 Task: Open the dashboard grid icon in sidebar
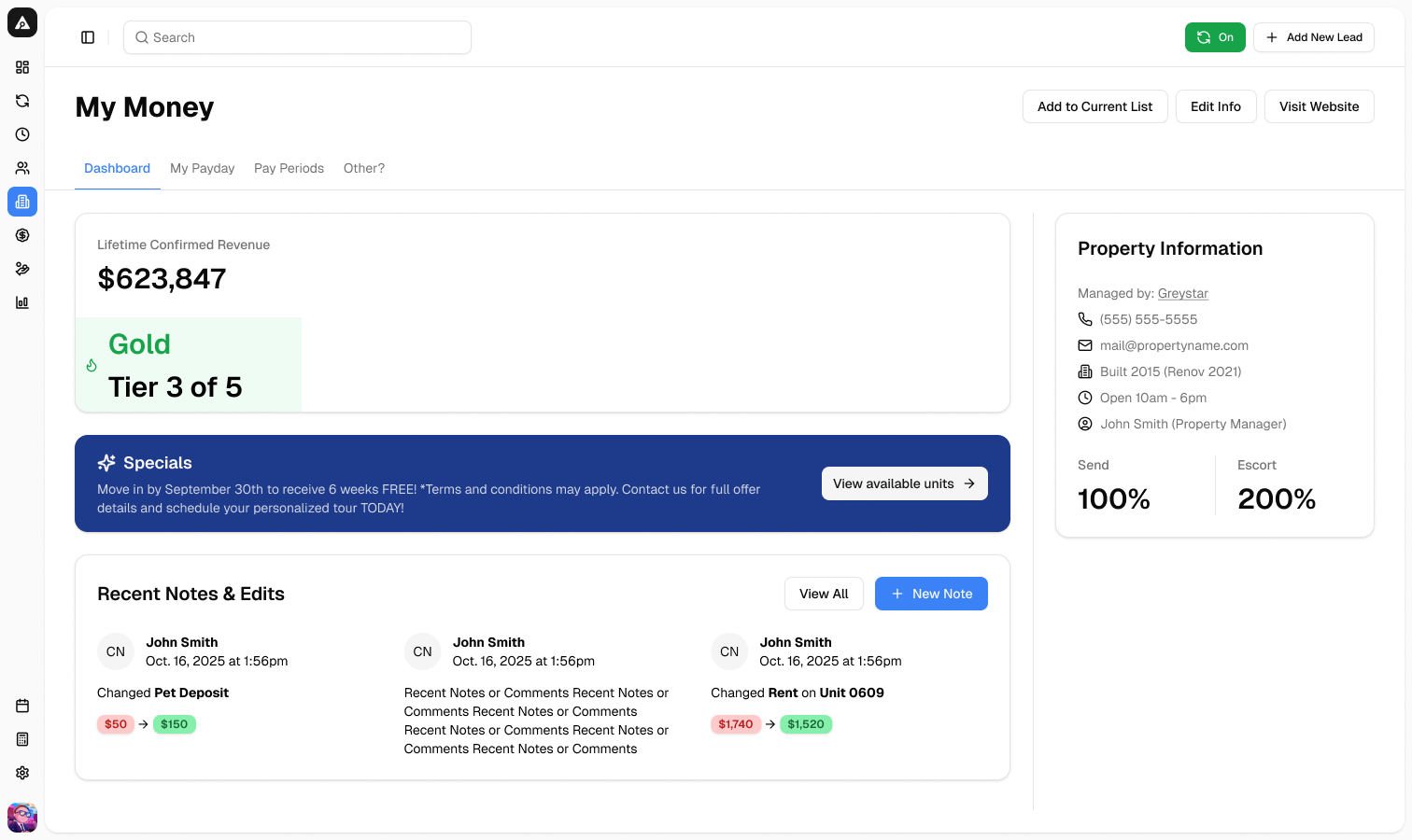[x=22, y=67]
